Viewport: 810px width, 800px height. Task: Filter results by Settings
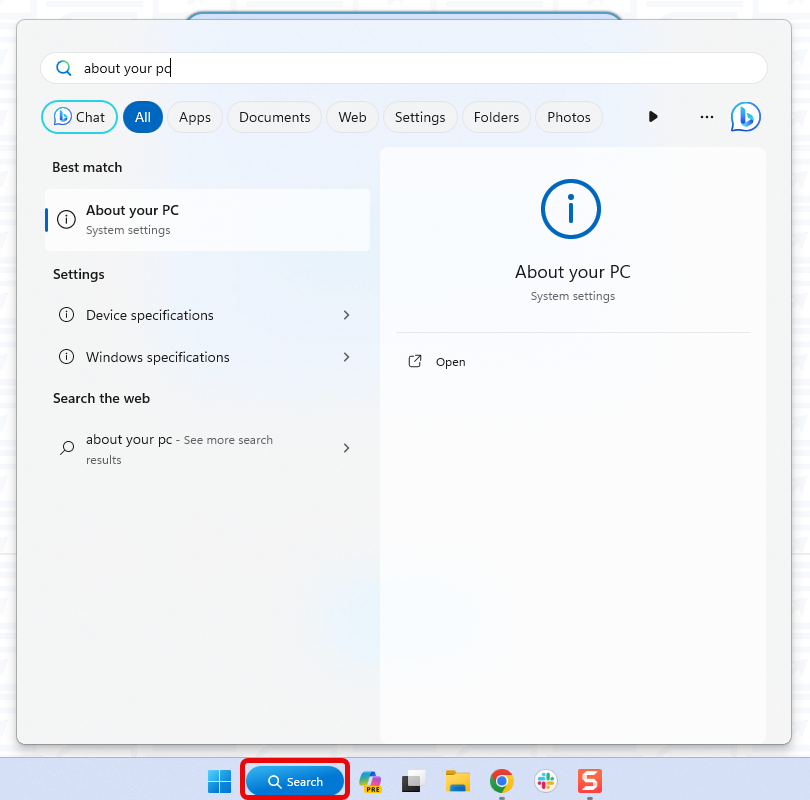click(420, 117)
